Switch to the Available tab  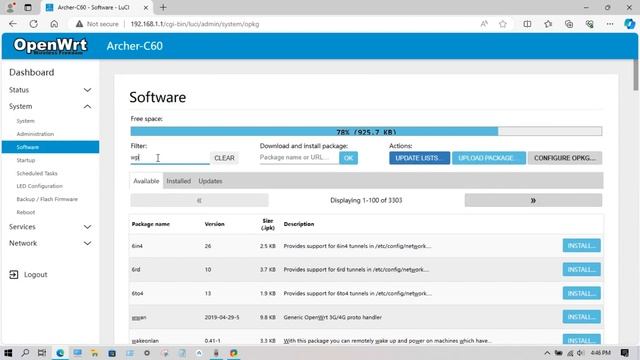pyautogui.click(x=146, y=181)
